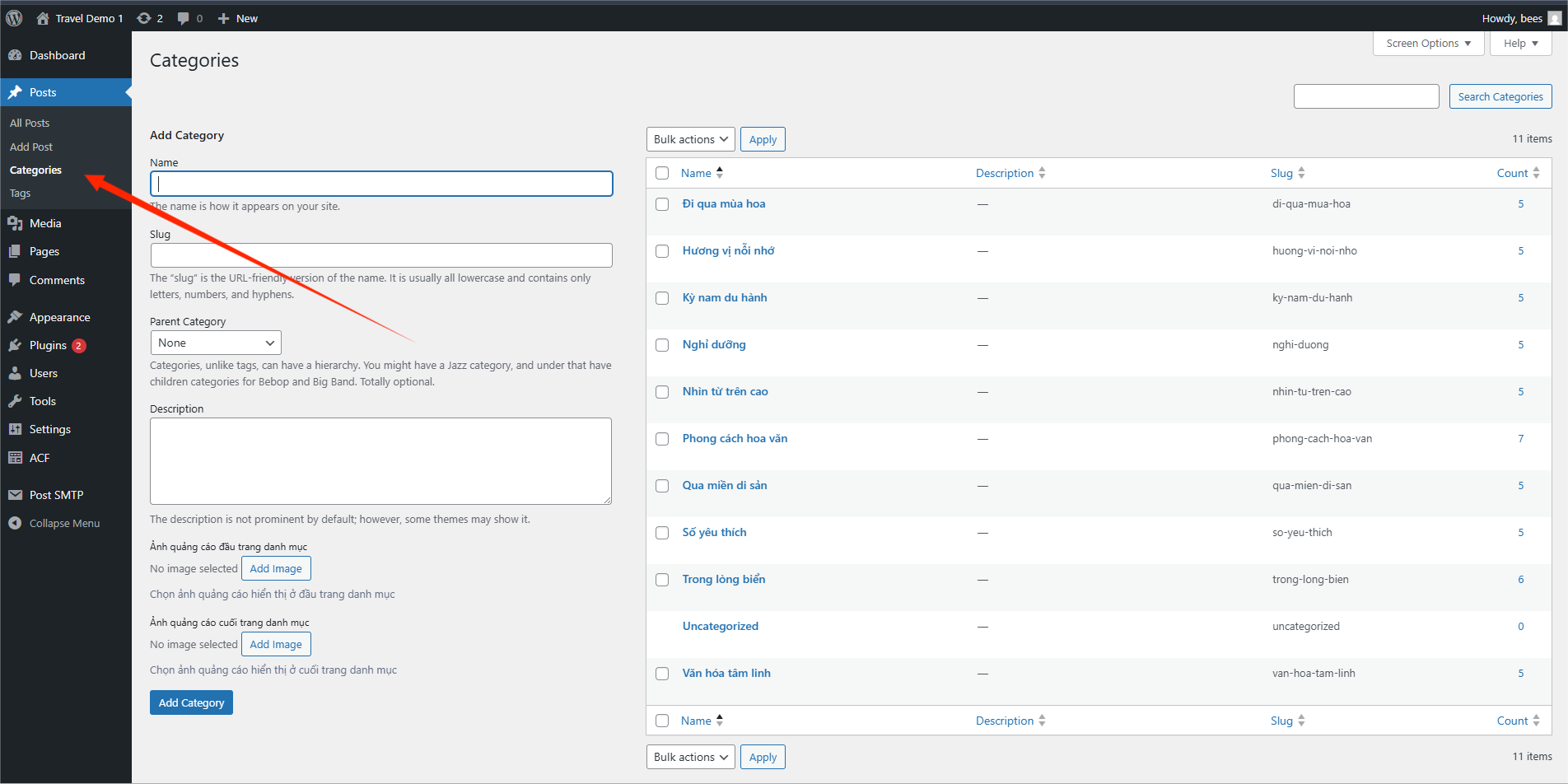Go to the Tags submenu item
1568x784 pixels.
(21, 194)
